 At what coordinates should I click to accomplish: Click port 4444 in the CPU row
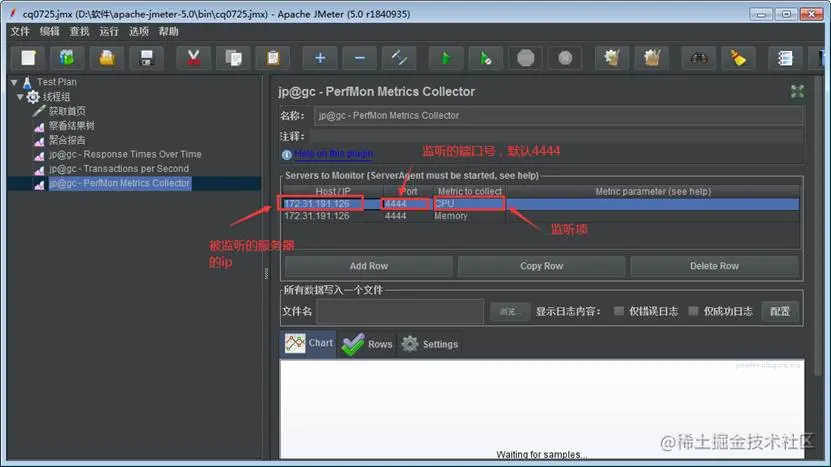[407, 204]
